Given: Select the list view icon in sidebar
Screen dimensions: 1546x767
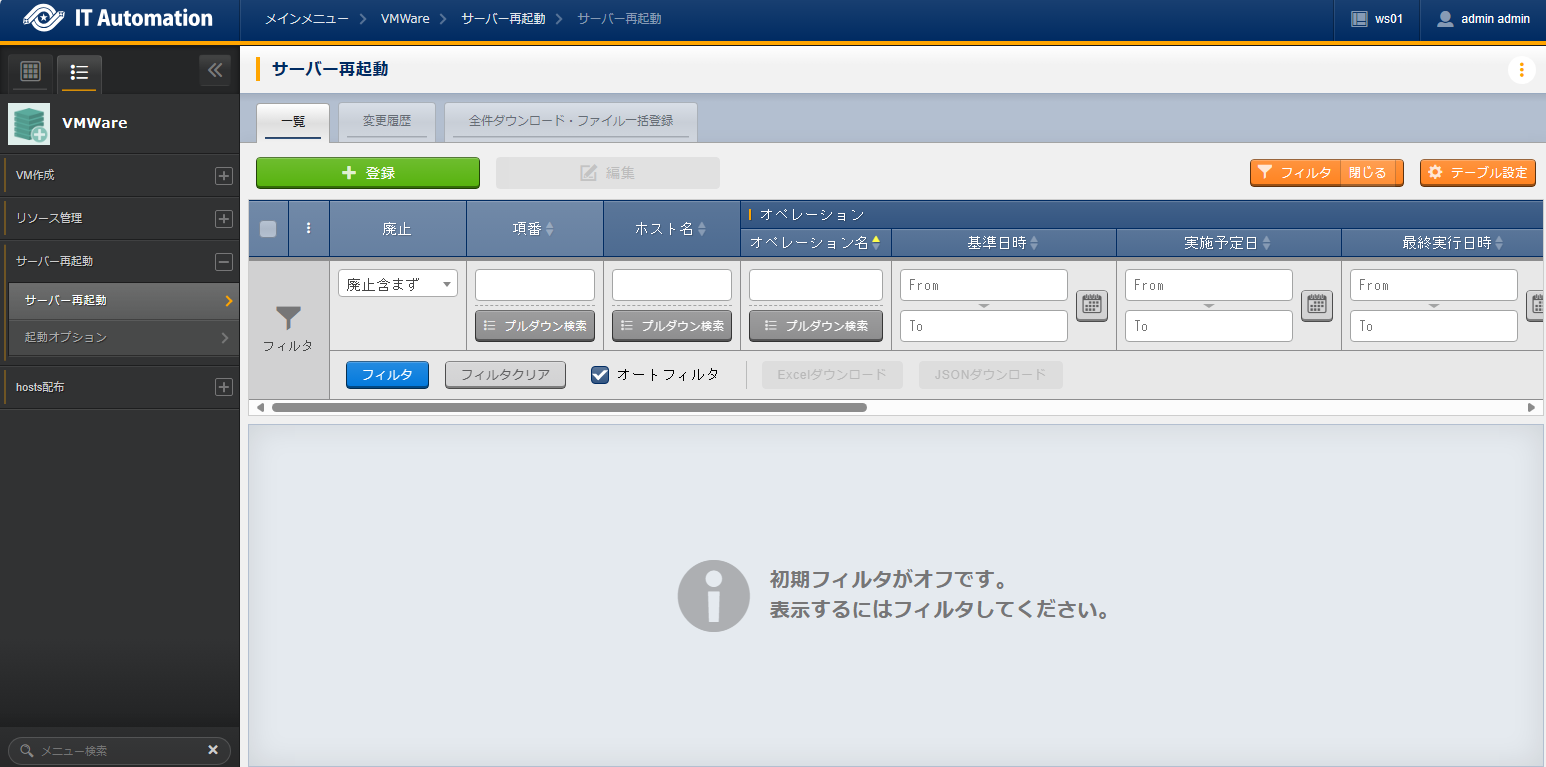Looking at the screenshot, I should [79, 72].
